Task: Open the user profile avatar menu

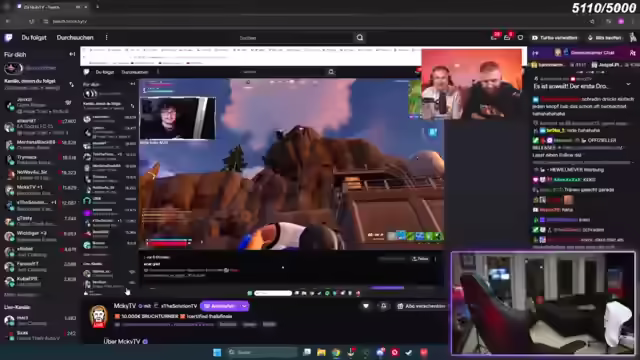Action: pyautogui.click(x=633, y=38)
